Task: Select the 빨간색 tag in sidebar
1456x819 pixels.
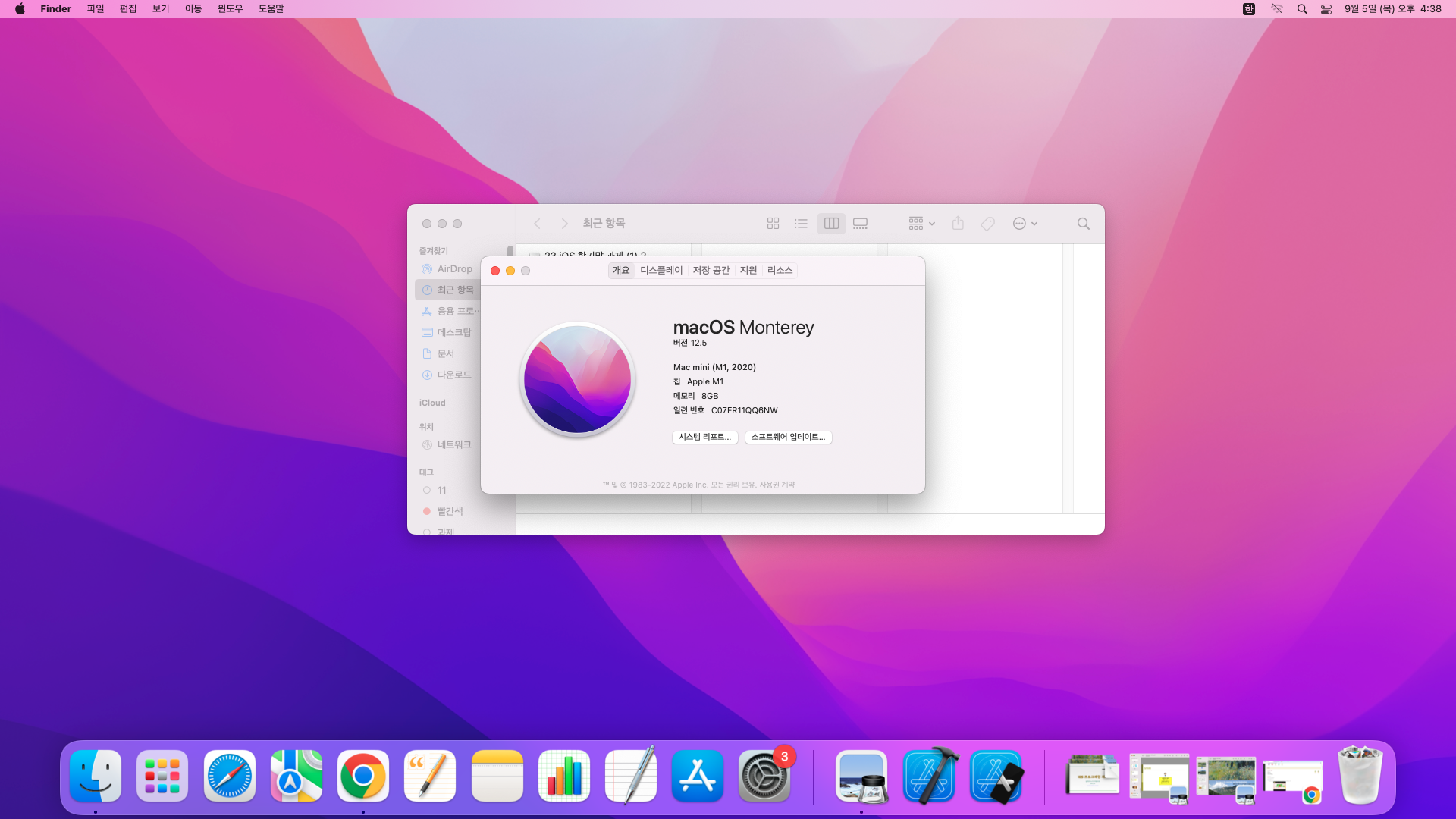Action: click(447, 512)
